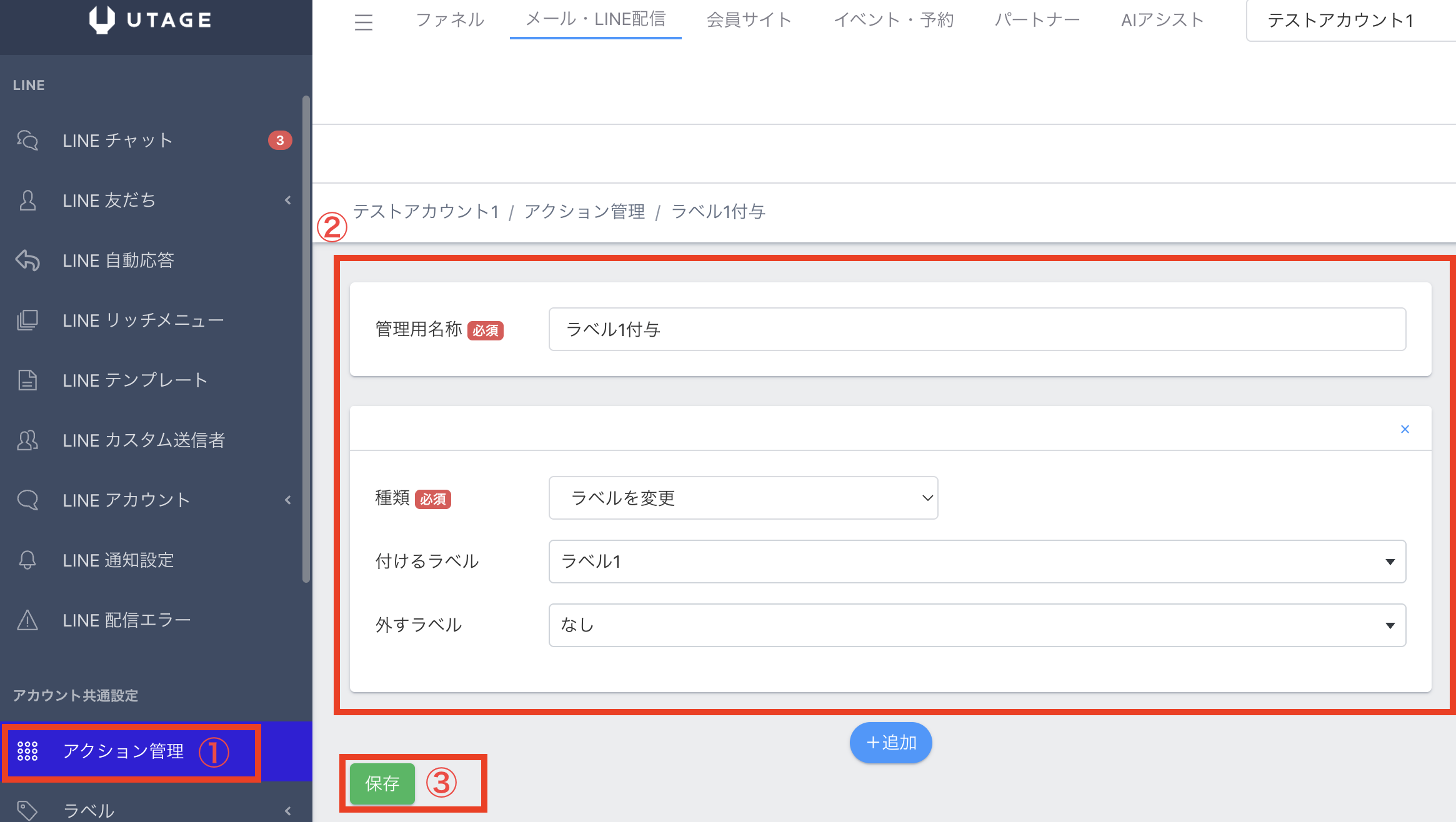Screen dimensions: 1456x822
Task: Click the LINE 配信エラー warning triangle icon
Action: [x=27, y=620]
